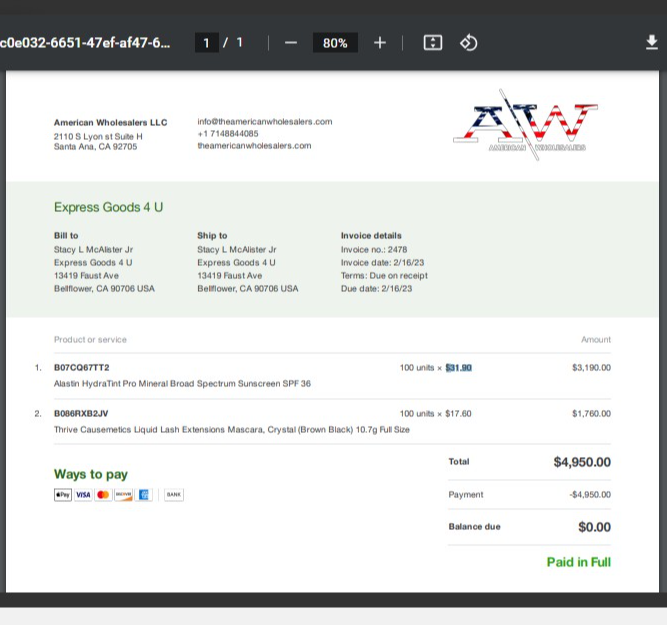Image resolution: width=667 pixels, height=625 pixels.
Task: Click the American Wholesalers AW logo
Action: tap(526, 125)
